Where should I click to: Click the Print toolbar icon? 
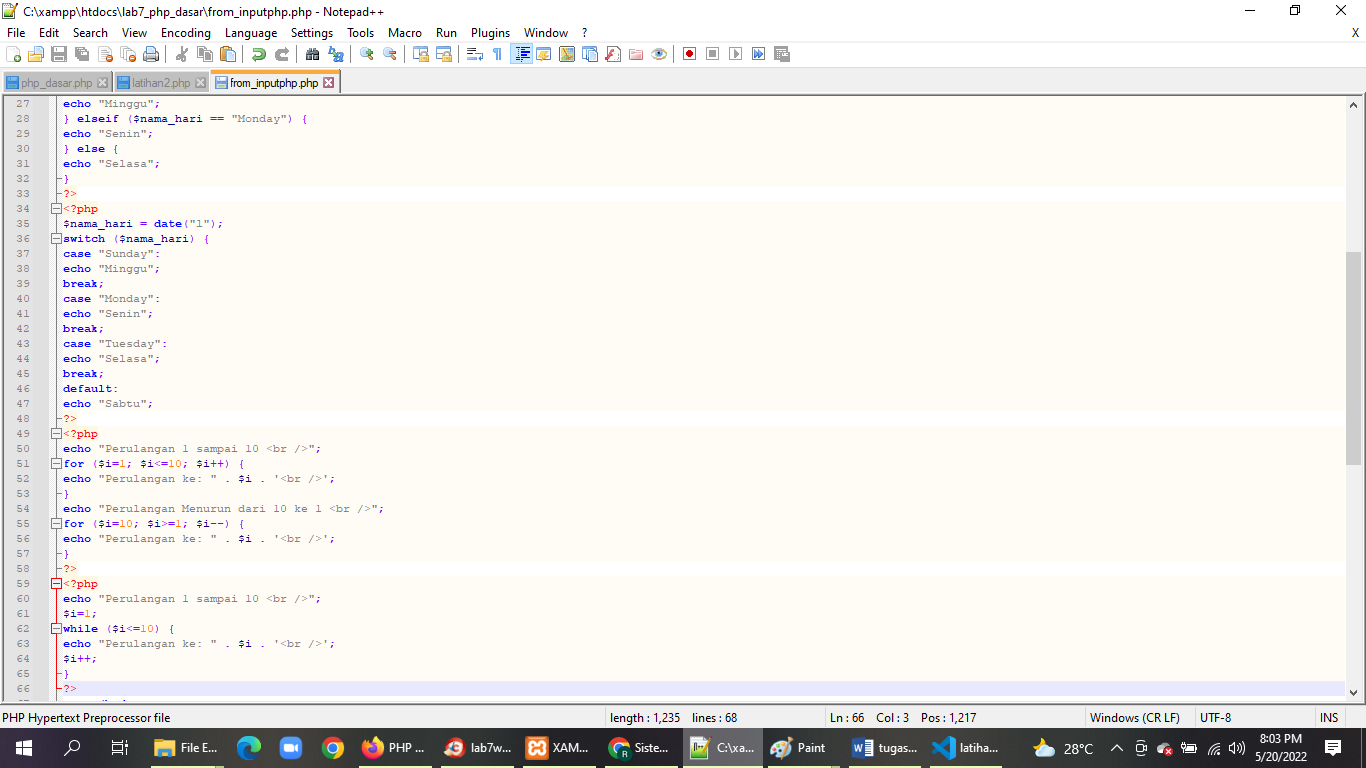pos(149,54)
